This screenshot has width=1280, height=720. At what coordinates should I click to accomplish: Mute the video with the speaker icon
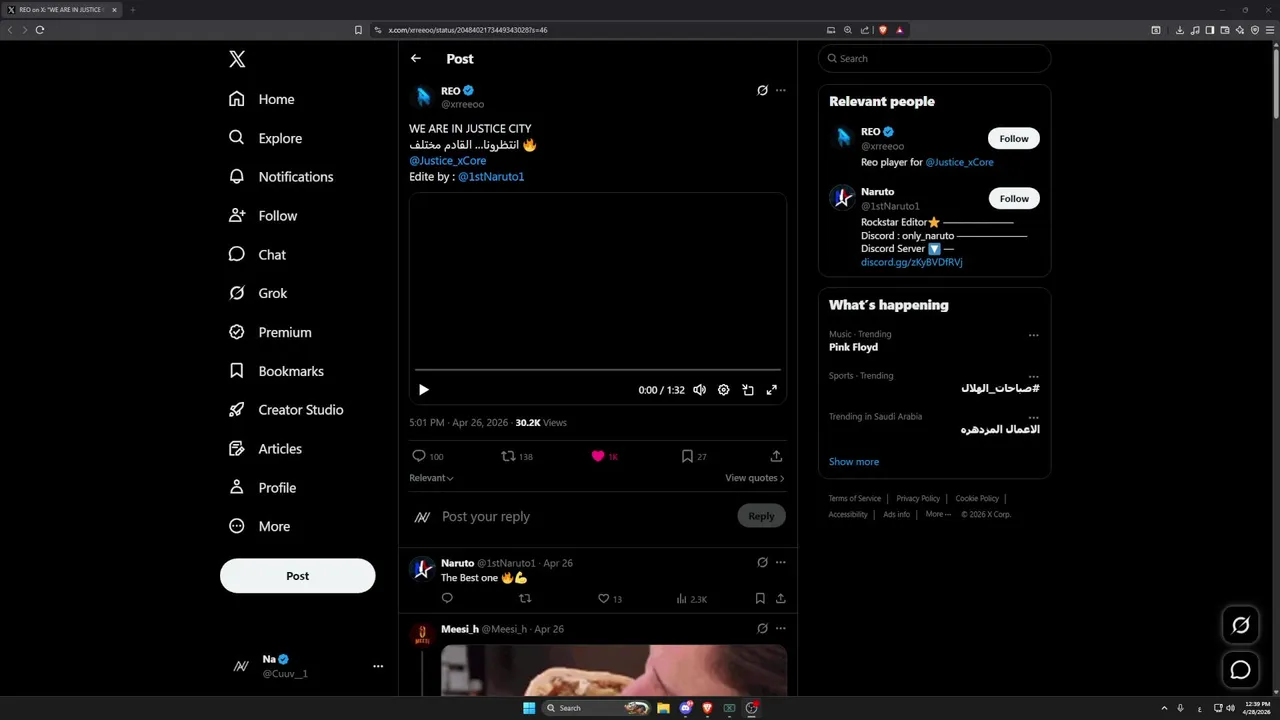(699, 390)
